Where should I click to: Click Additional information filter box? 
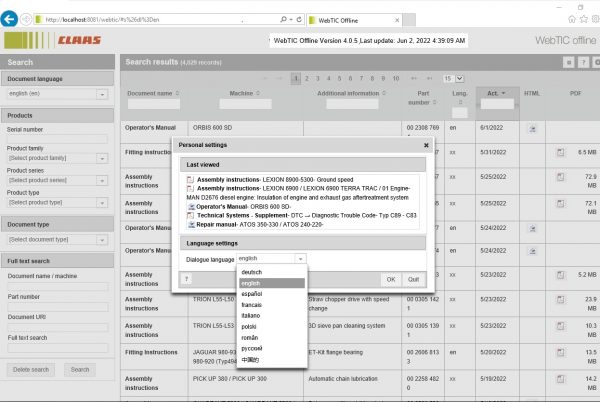point(352,104)
